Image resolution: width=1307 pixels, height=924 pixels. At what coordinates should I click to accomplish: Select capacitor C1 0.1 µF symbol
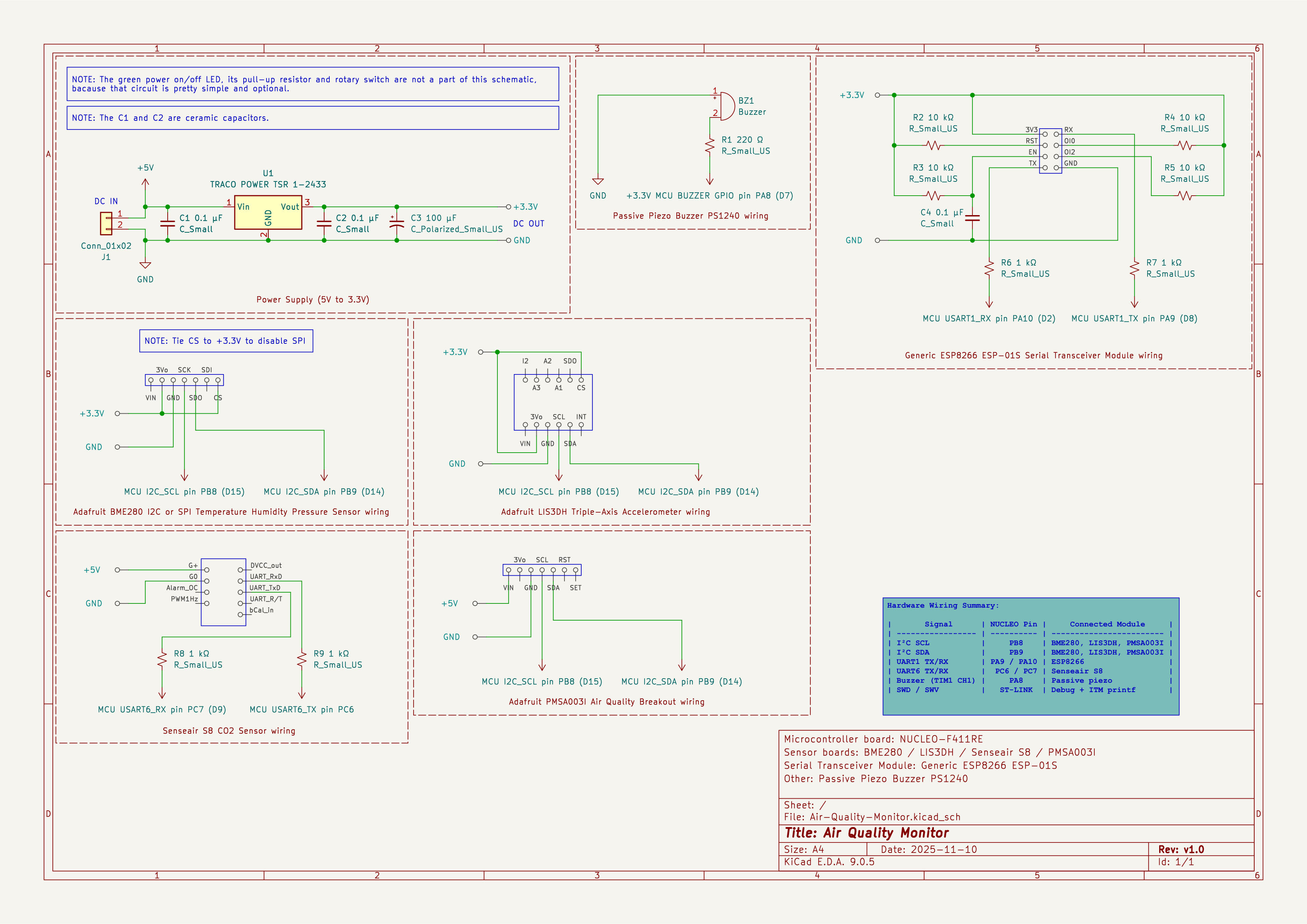point(167,224)
